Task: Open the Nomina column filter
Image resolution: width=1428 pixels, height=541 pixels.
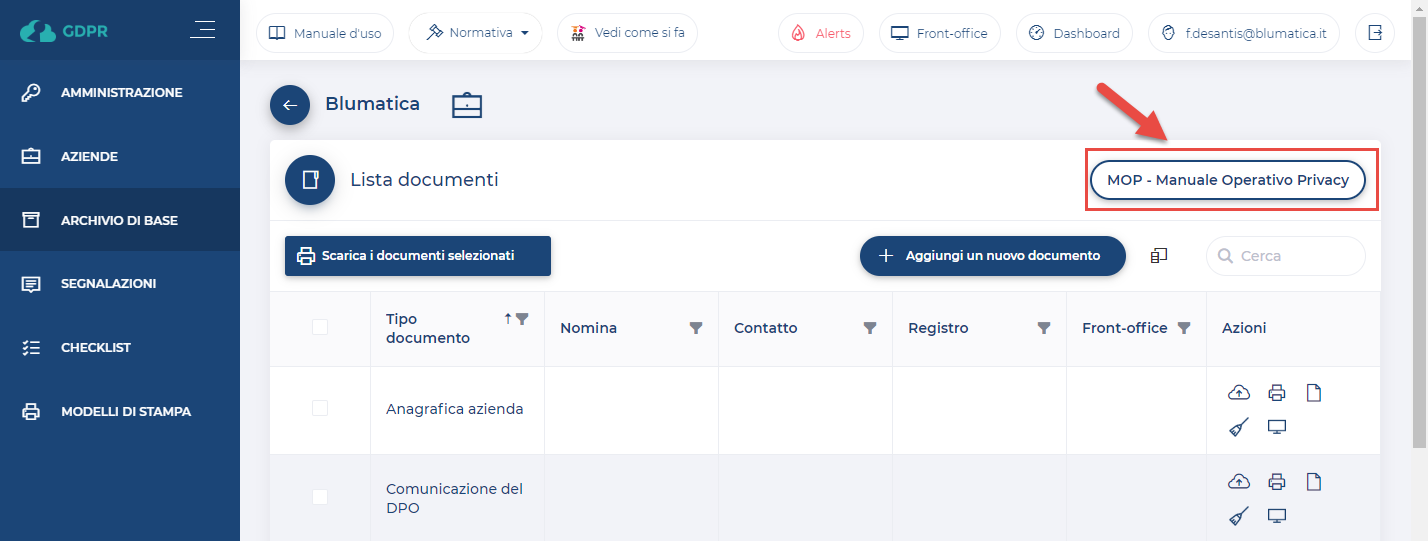Action: (x=696, y=328)
